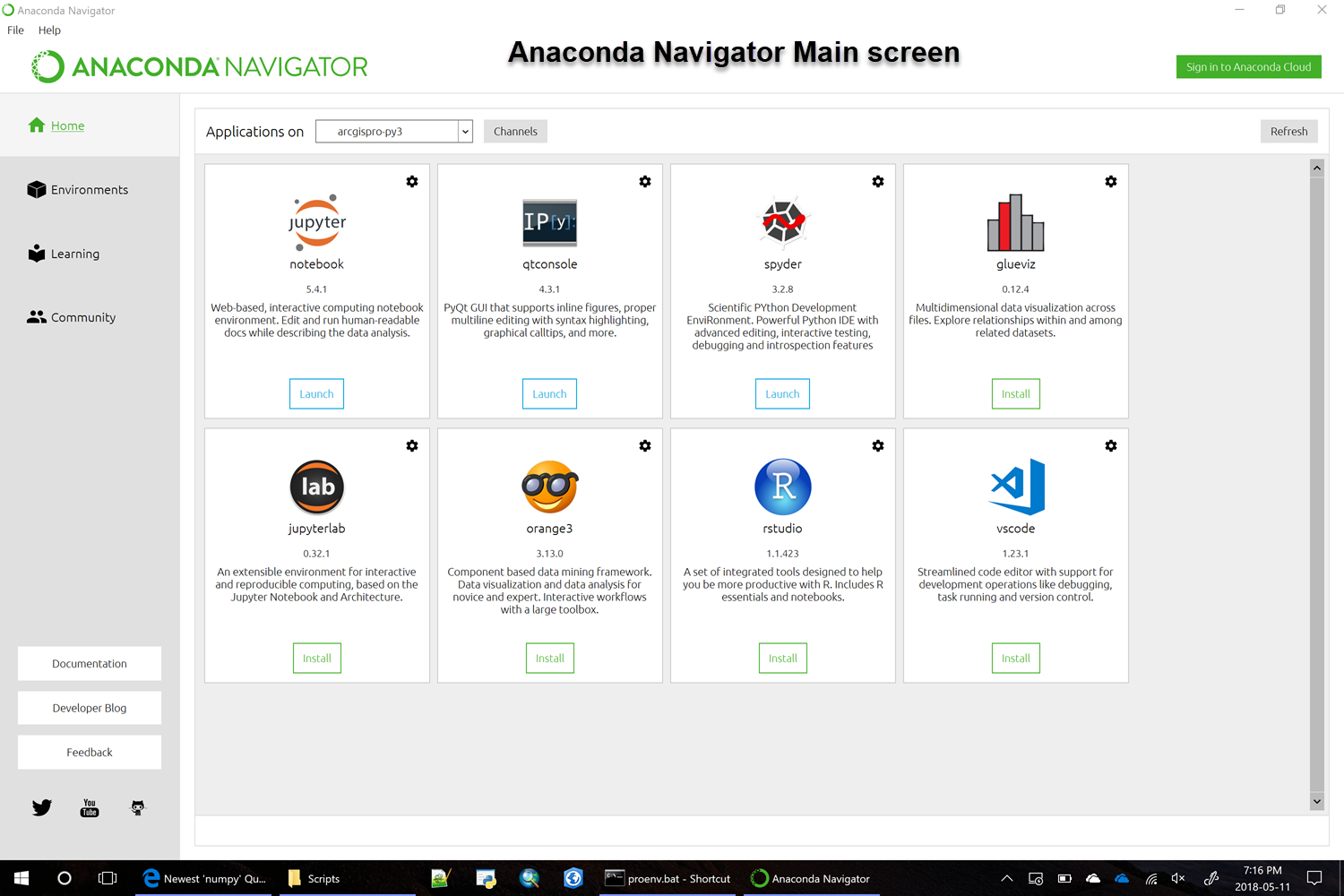Click the taskbar clock showing 7:16 PM

tap(1262, 878)
